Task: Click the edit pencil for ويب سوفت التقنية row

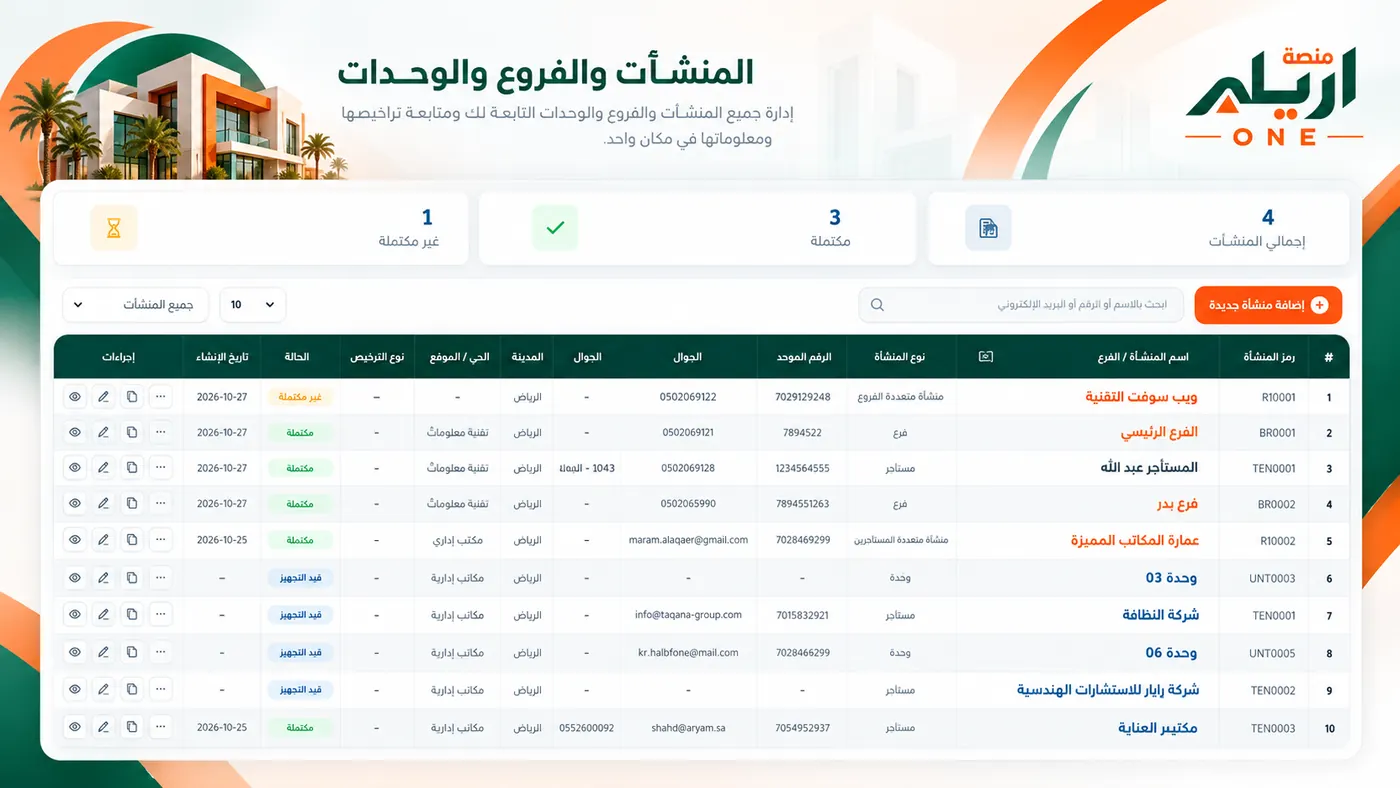Action: point(103,397)
